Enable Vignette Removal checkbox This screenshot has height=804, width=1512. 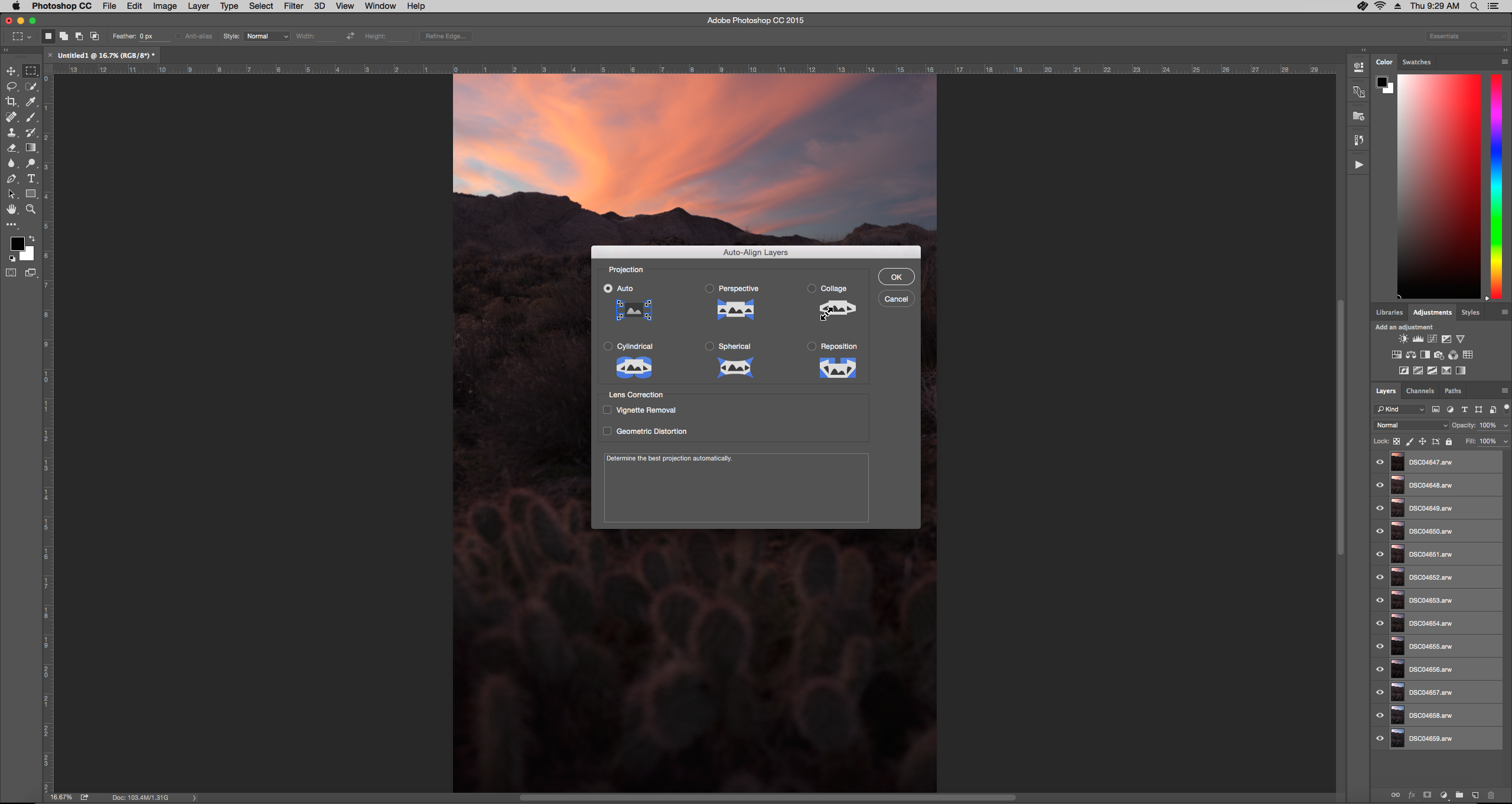[607, 410]
